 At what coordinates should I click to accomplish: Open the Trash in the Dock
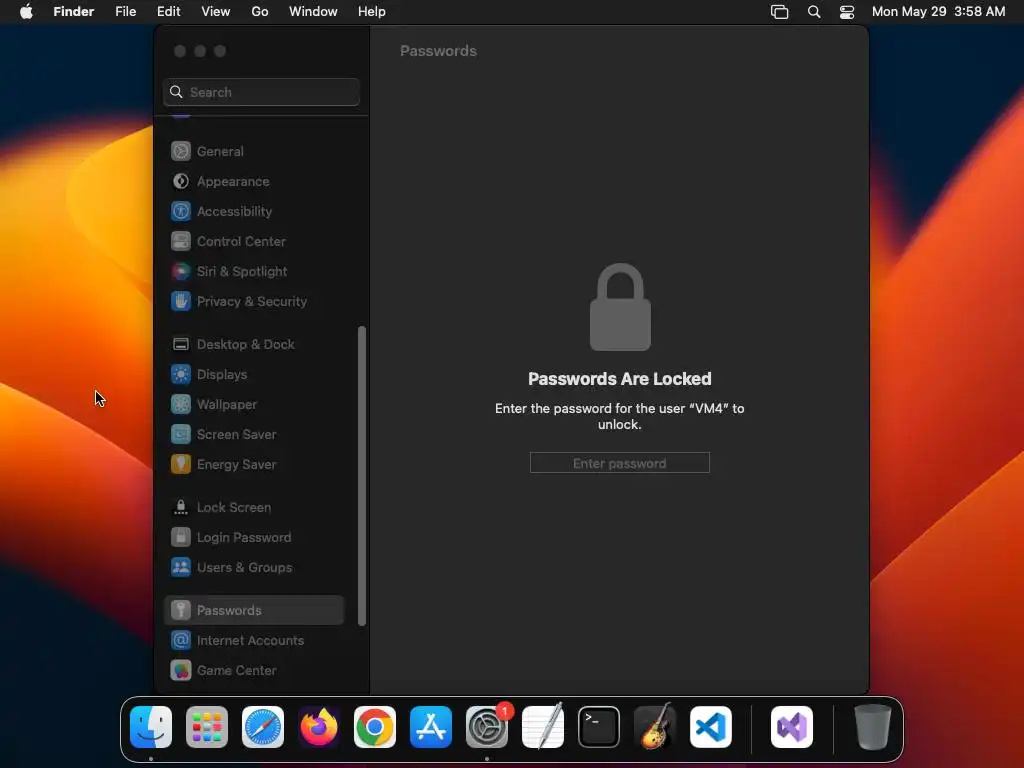point(872,727)
